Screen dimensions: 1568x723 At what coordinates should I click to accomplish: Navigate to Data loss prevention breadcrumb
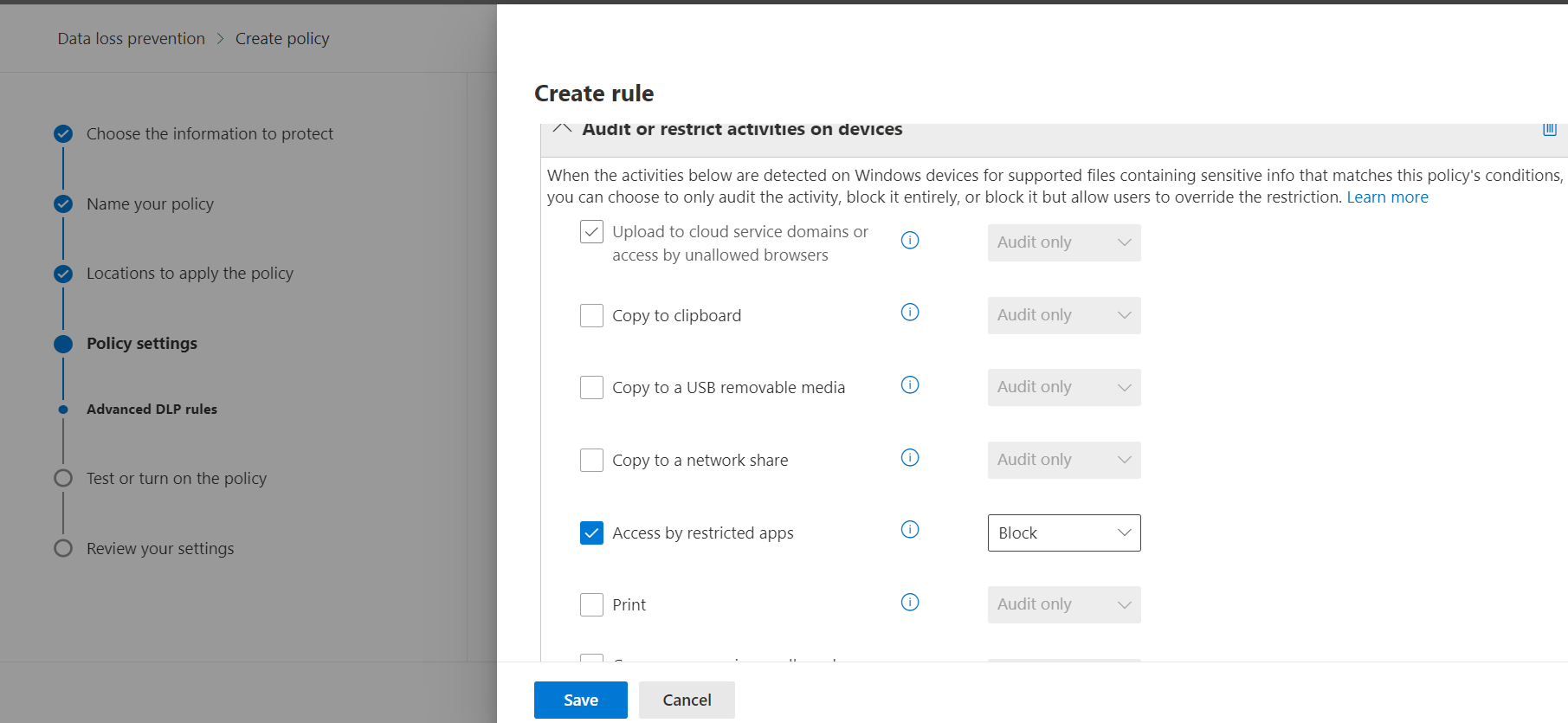(x=132, y=39)
